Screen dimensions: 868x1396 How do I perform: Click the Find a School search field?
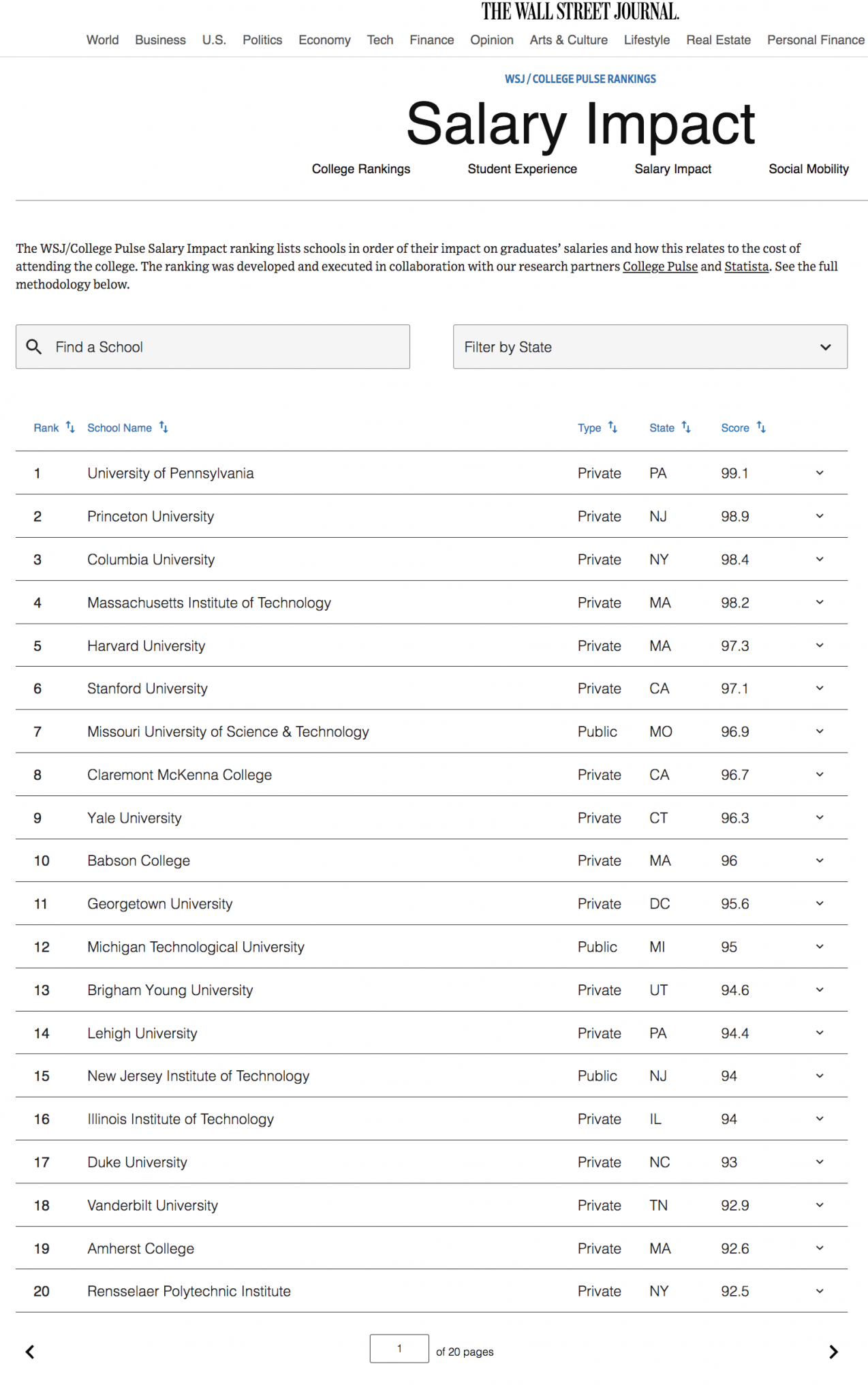[x=213, y=347]
